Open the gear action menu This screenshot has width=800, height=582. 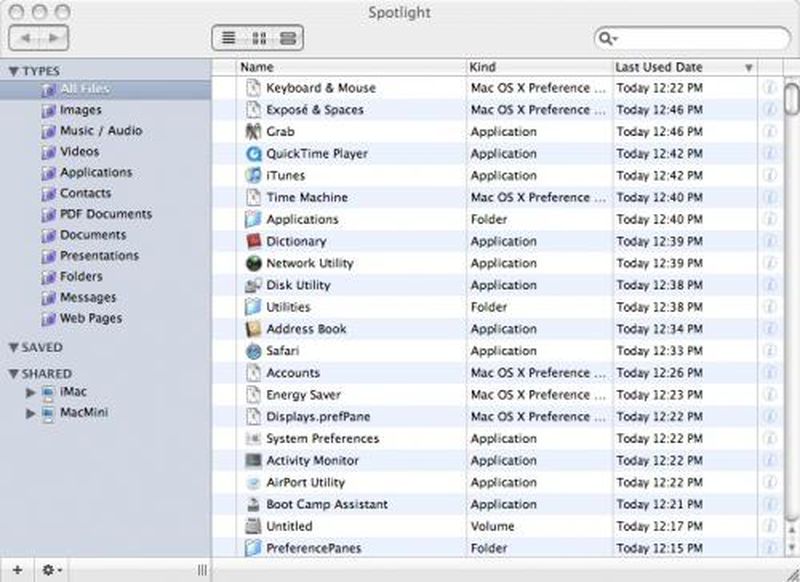click(52, 570)
